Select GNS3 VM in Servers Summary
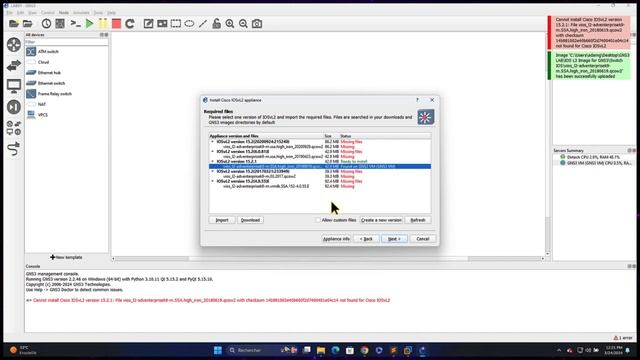The image size is (640, 360). 596,163
